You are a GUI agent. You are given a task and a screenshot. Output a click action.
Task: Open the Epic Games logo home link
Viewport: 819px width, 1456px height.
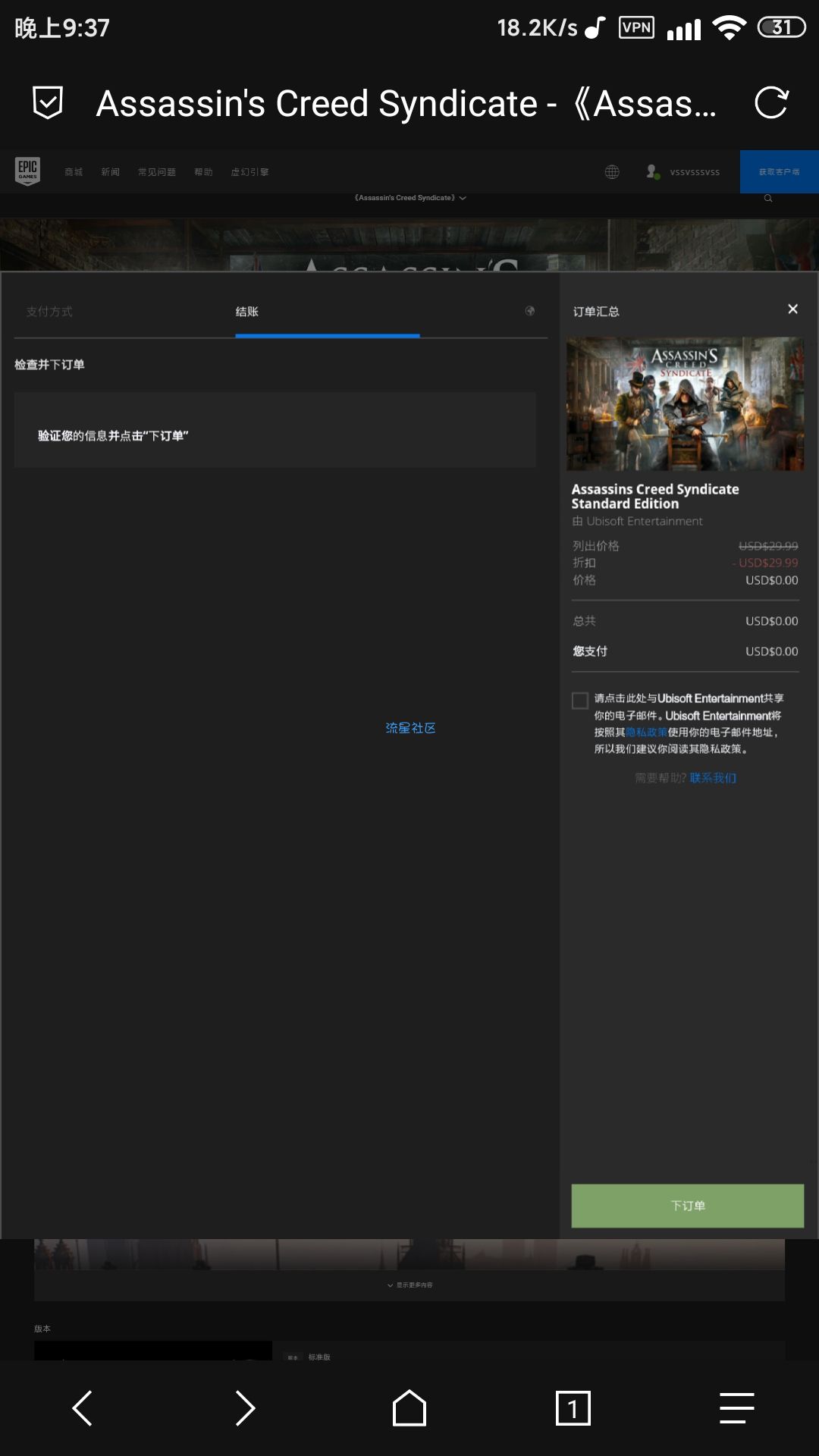point(27,171)
